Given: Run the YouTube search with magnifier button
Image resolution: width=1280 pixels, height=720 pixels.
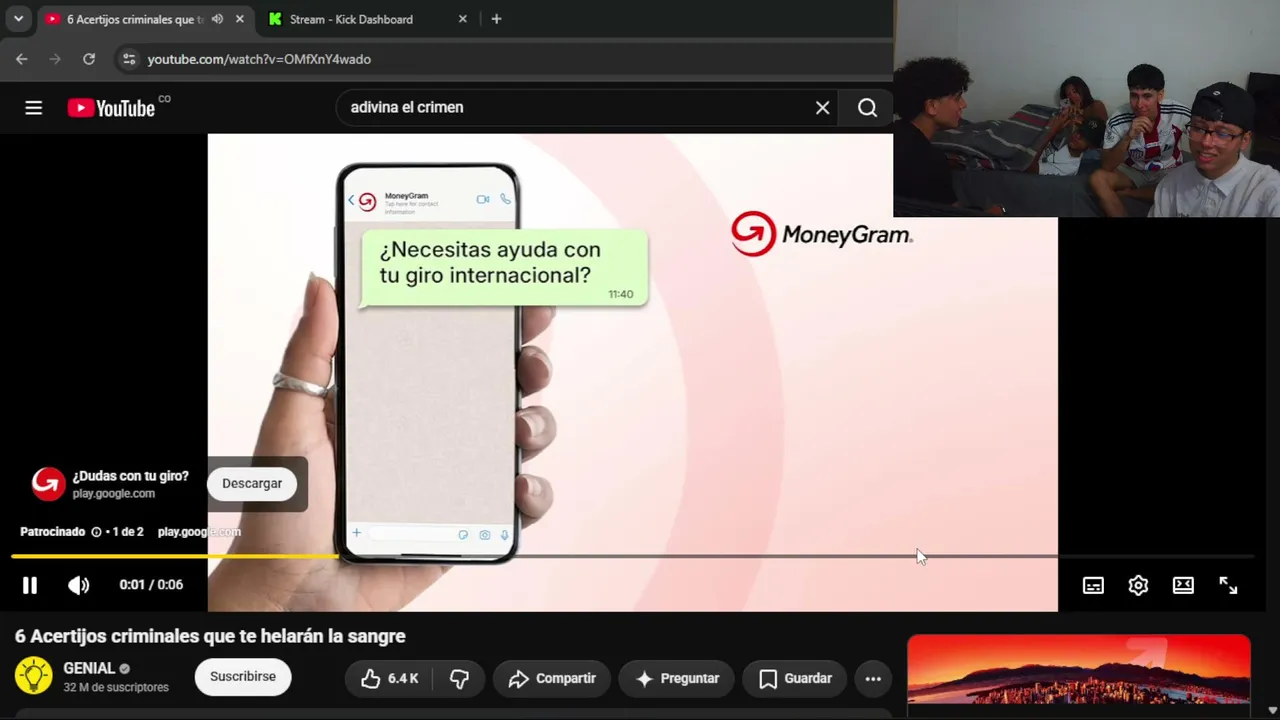Looking at the screenshot, I should click(867, 108).
